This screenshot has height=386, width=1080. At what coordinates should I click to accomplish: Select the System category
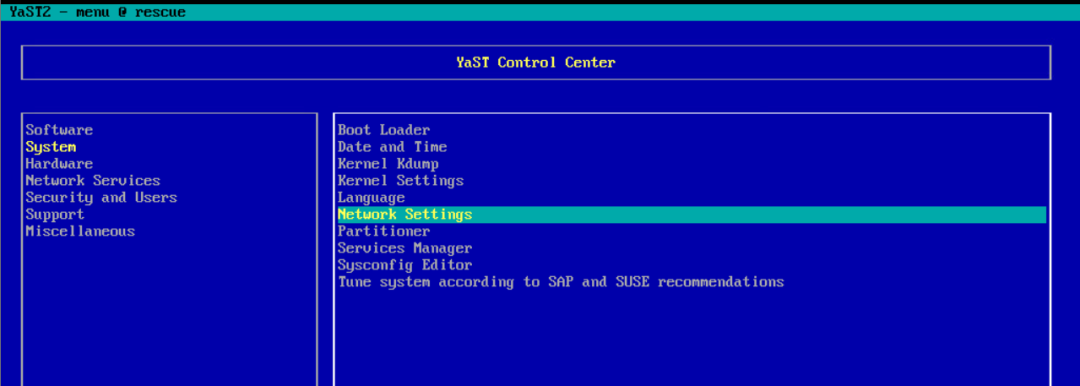click(51, 147)
